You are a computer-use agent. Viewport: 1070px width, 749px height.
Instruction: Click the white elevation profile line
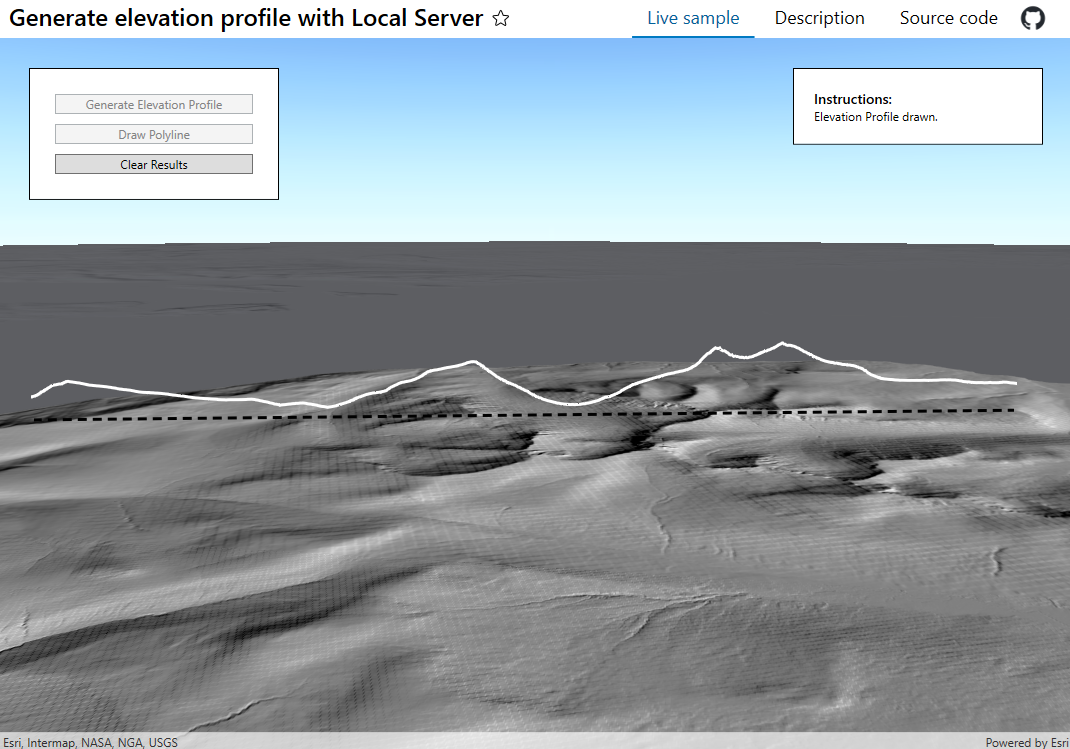point(470,360)
